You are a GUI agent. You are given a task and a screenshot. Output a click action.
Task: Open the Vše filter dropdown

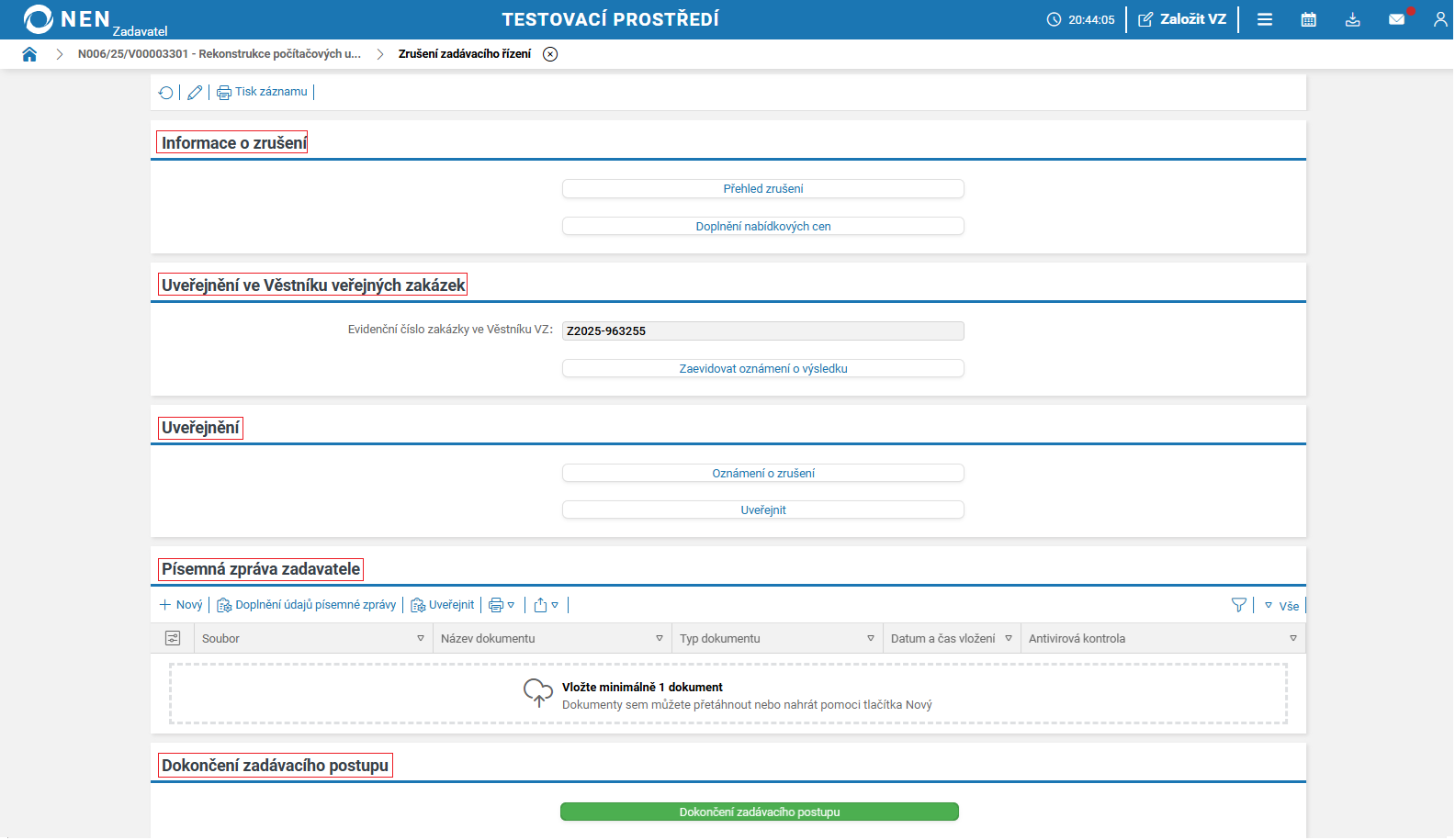[1282, 606]
